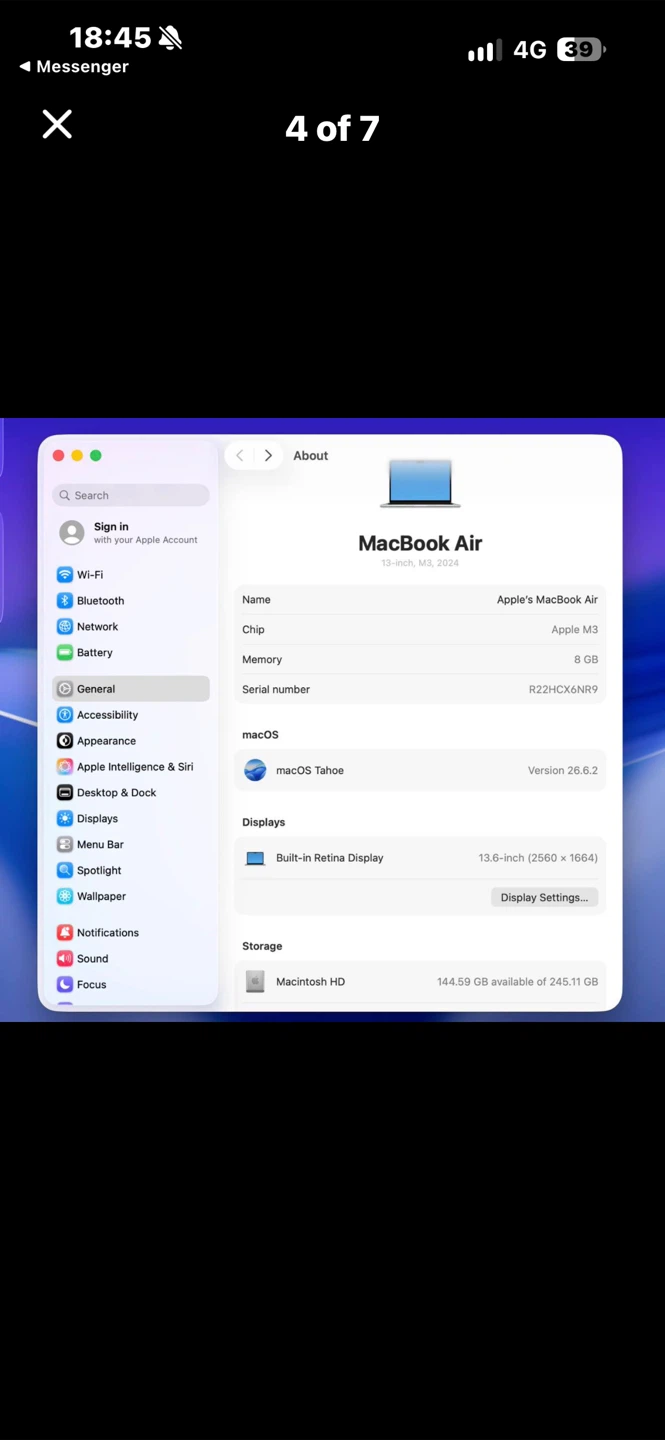Open Menu Bar settings
This screenshot has height=1440, width=665.
pyautogui.click(x=131, y=845)
